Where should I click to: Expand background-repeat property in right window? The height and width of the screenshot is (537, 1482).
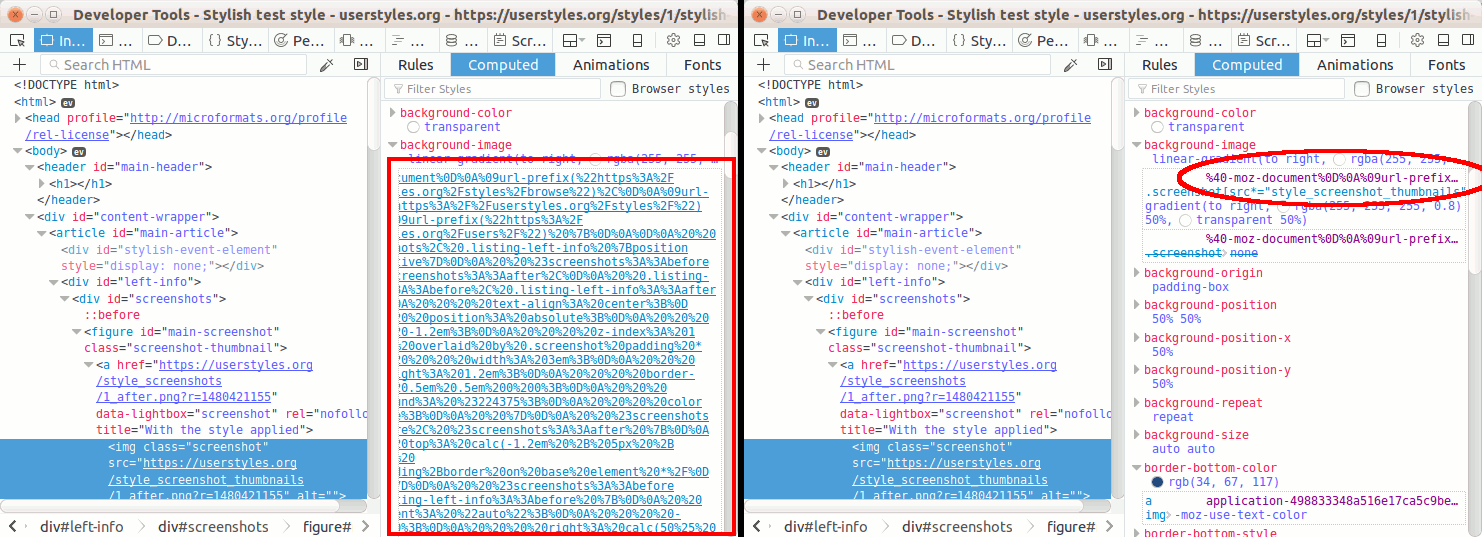(1137, 403)
